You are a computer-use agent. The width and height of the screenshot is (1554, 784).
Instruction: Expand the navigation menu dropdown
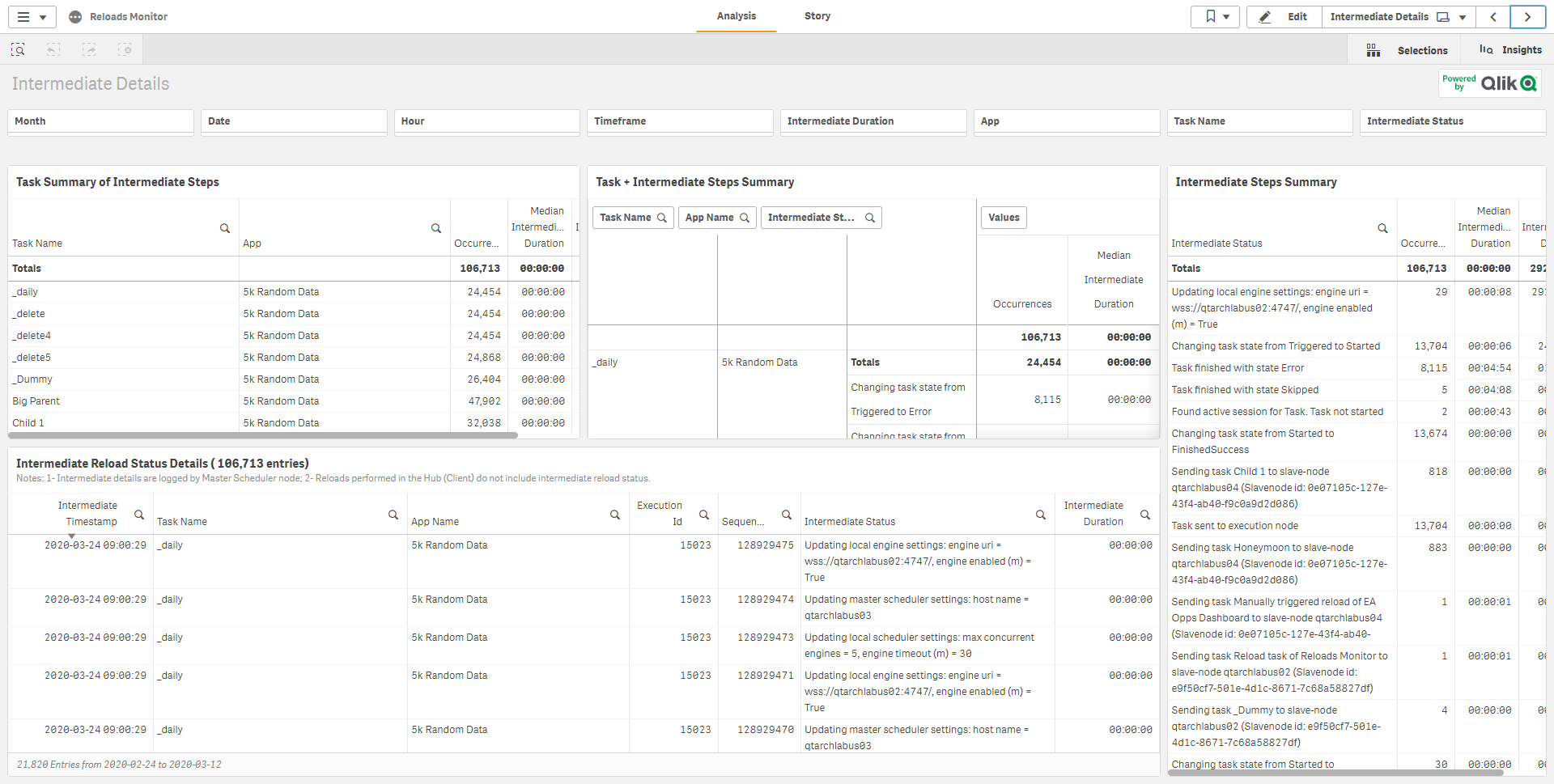pyautogui.click(x=32, y=17)
